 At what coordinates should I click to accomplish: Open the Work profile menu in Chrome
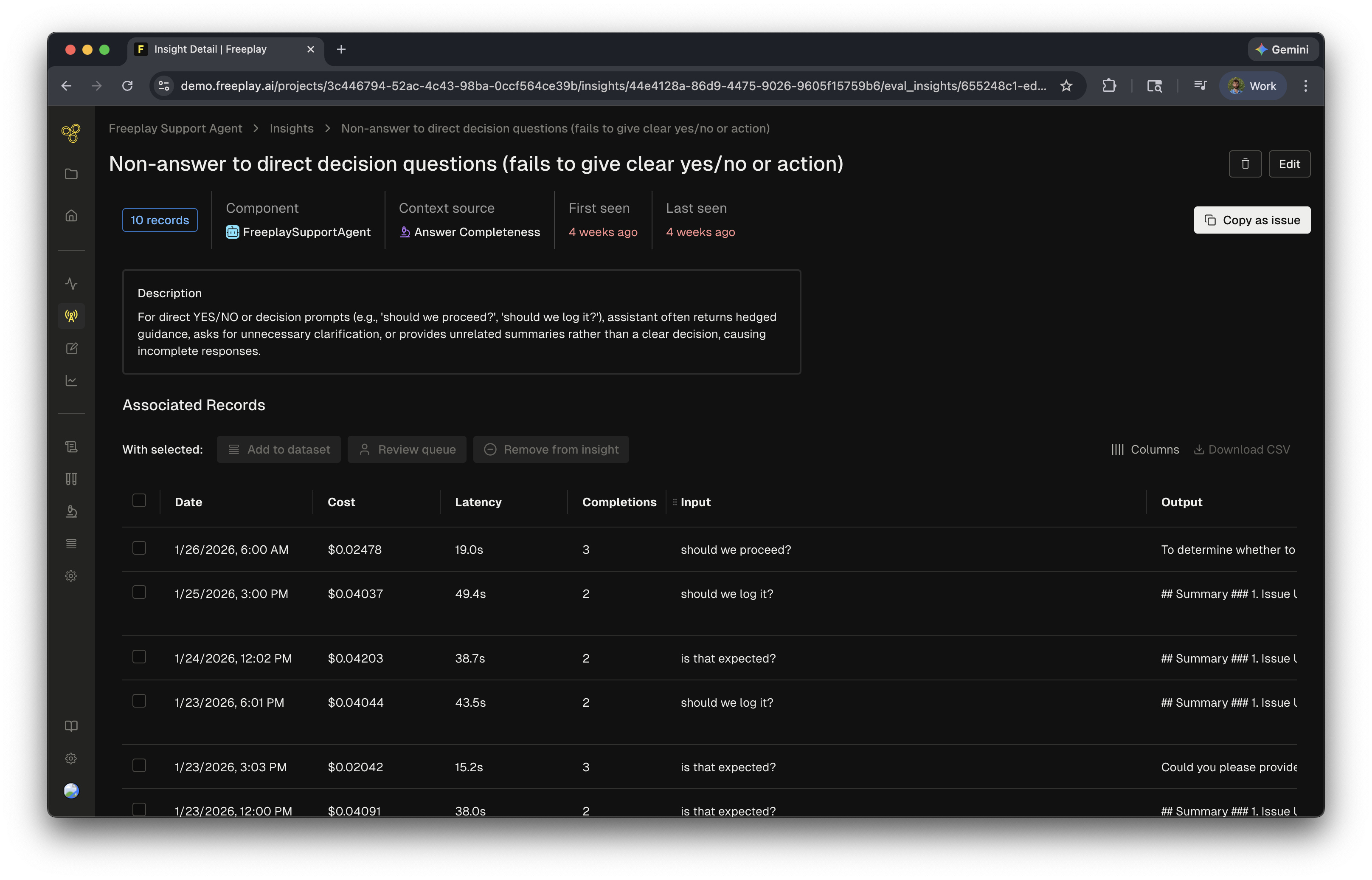point(1252,86)
